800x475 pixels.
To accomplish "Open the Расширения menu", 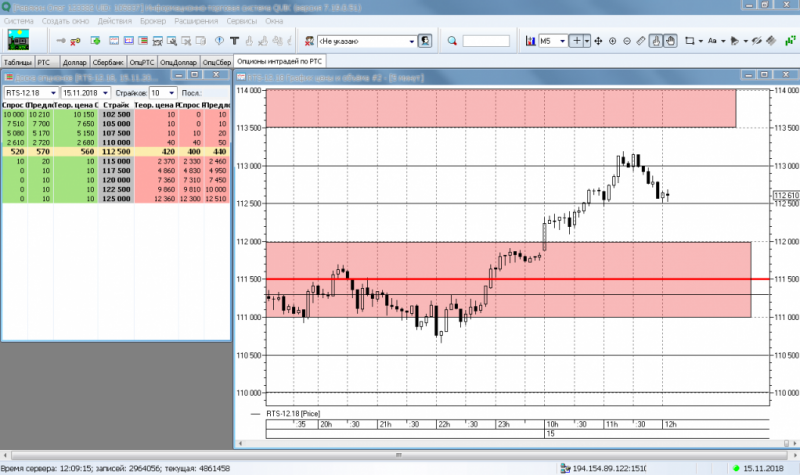I will [x=196, y=21].
